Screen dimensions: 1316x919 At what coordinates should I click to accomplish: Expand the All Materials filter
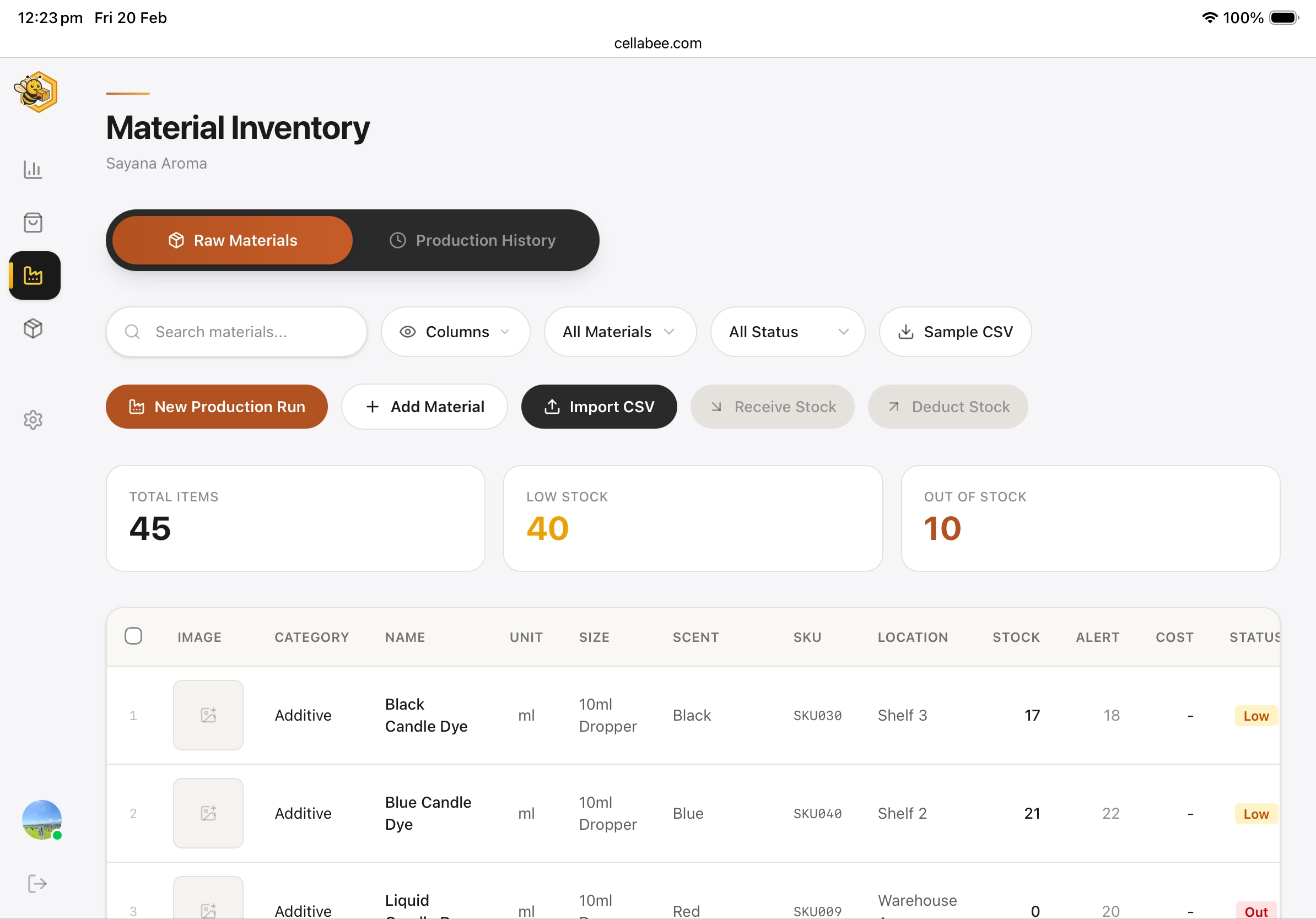pyautogui.click(x=619, y=332)
